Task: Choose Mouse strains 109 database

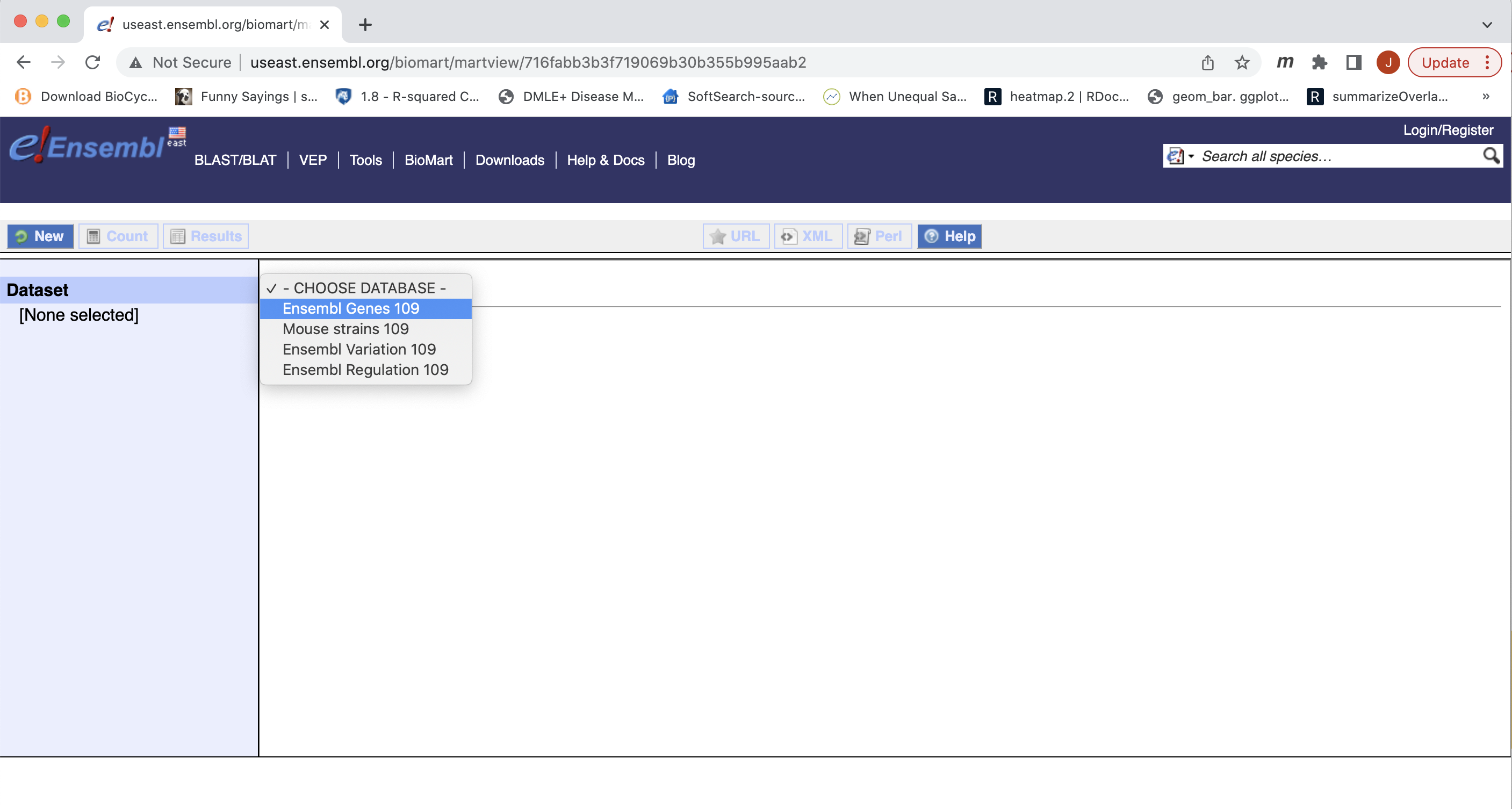Action: [x=366, y=329]
